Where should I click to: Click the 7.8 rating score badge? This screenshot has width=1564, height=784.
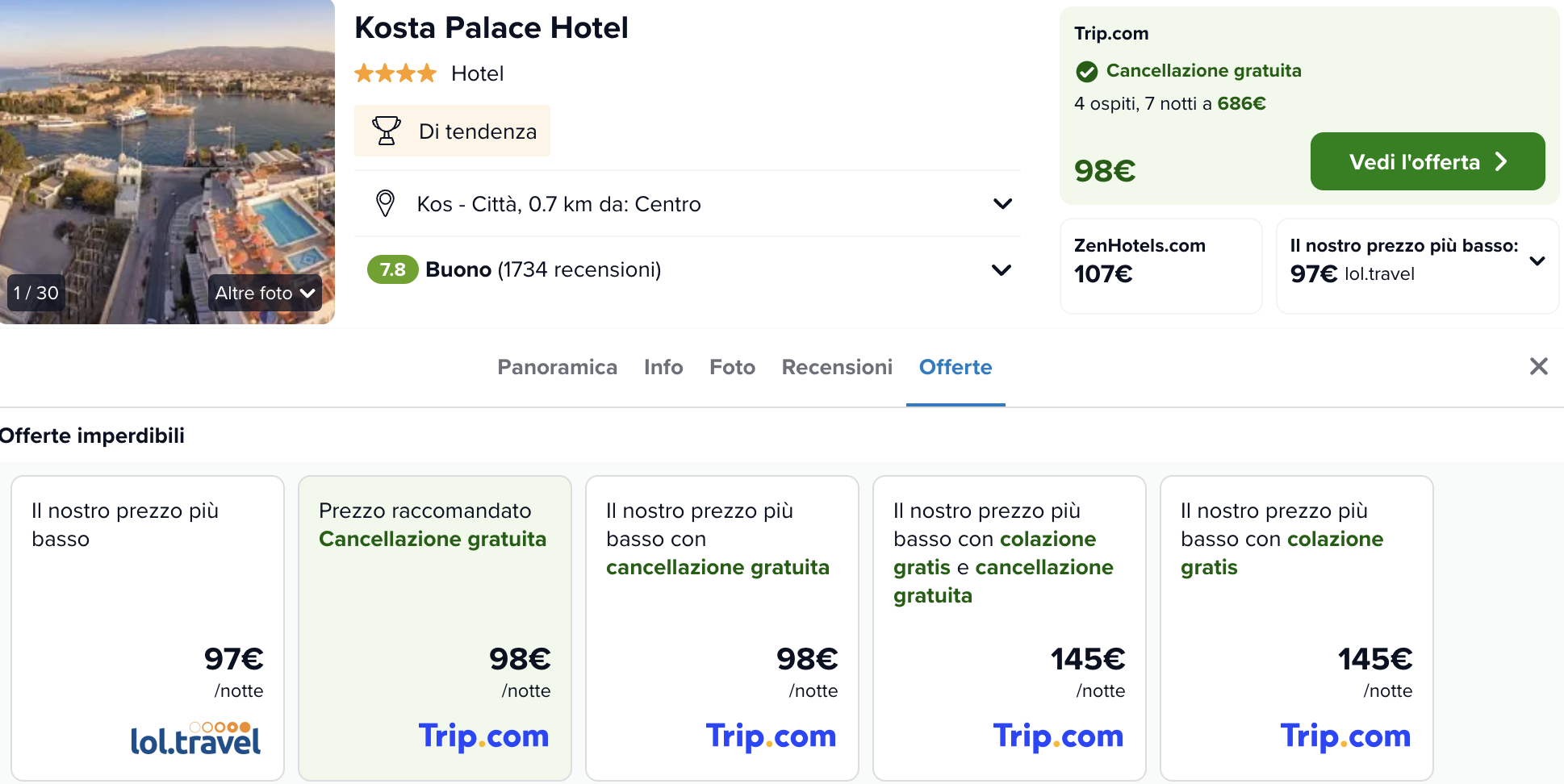point(392,269)
